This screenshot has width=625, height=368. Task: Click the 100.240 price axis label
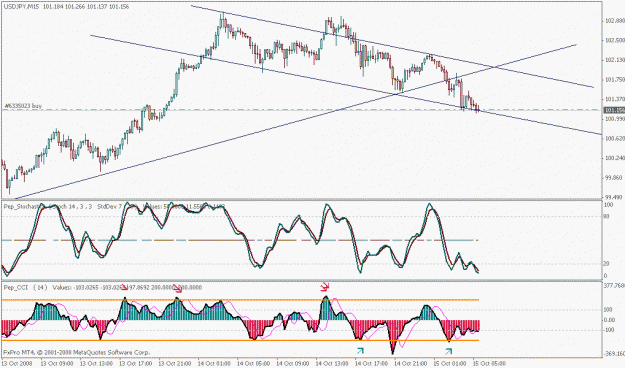[x=614, y=158]
